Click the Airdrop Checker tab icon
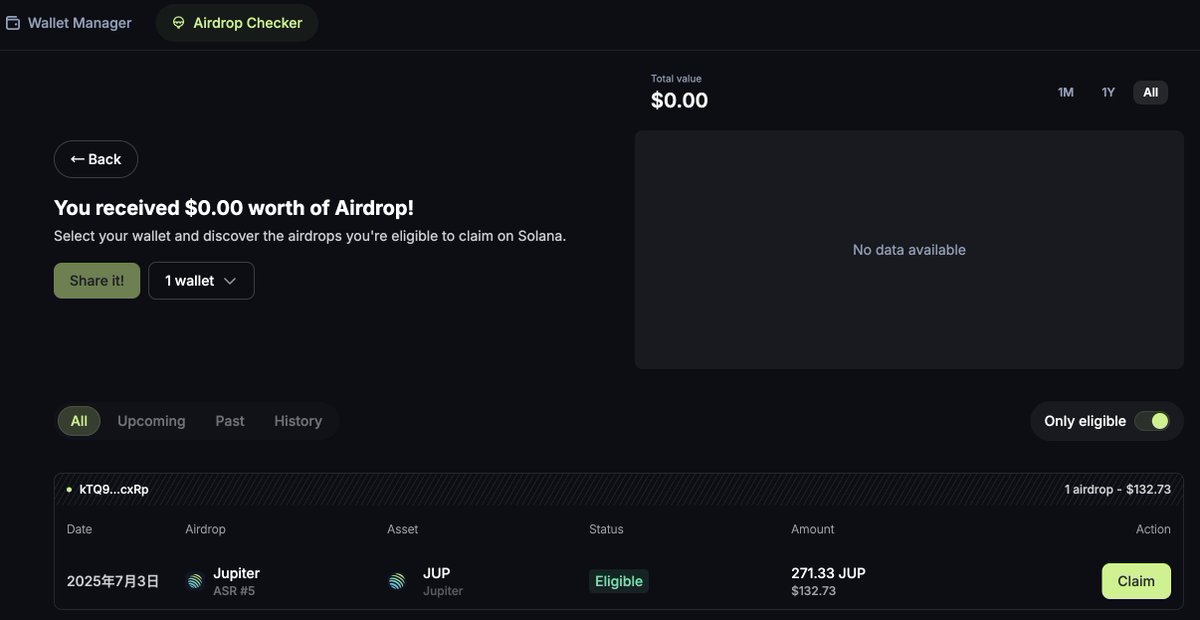 (179, 23)
